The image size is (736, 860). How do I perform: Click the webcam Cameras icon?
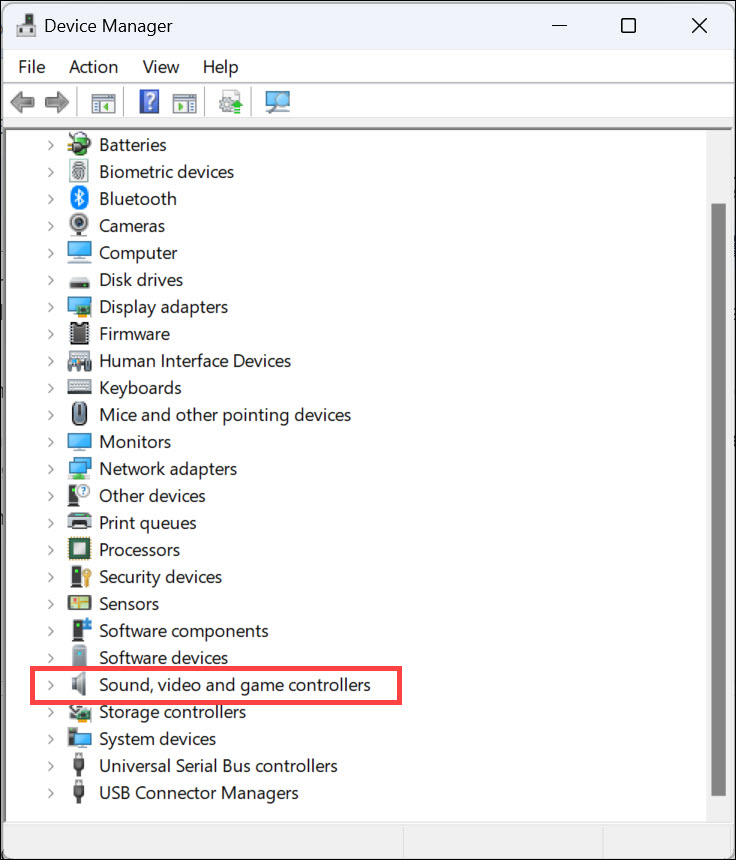coord(79,225)
